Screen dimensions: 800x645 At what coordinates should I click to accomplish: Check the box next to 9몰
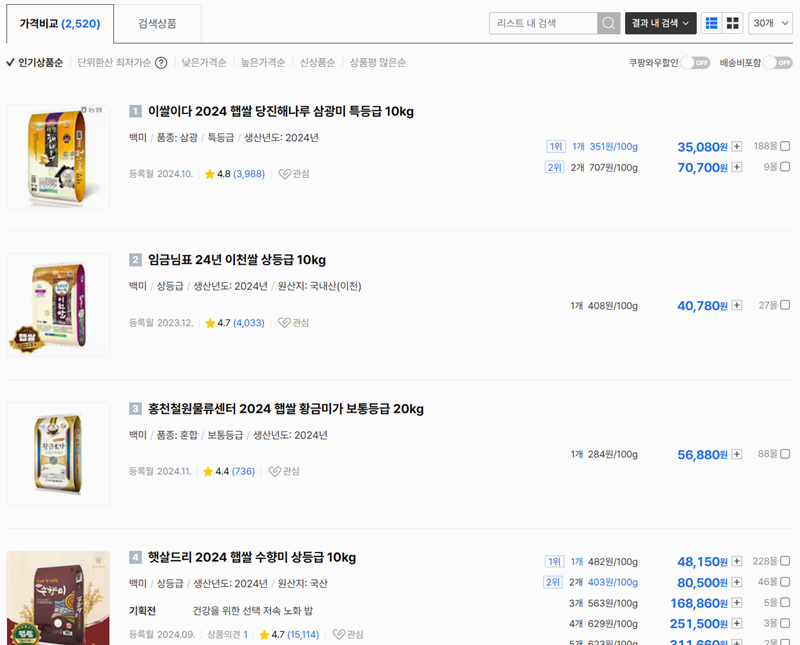(785, 166)
